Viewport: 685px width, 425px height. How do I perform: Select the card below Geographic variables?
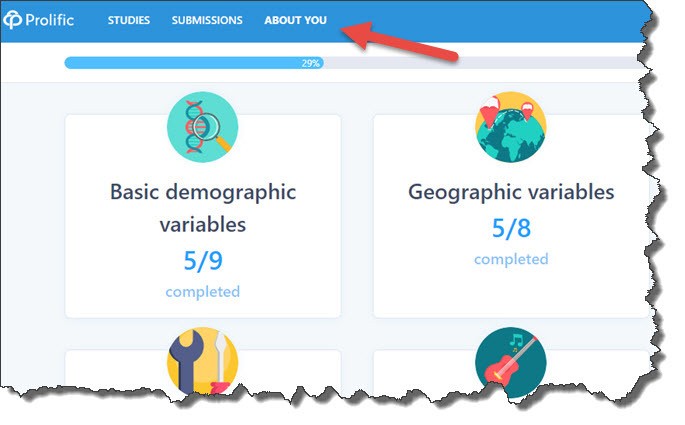click(509, 371)
